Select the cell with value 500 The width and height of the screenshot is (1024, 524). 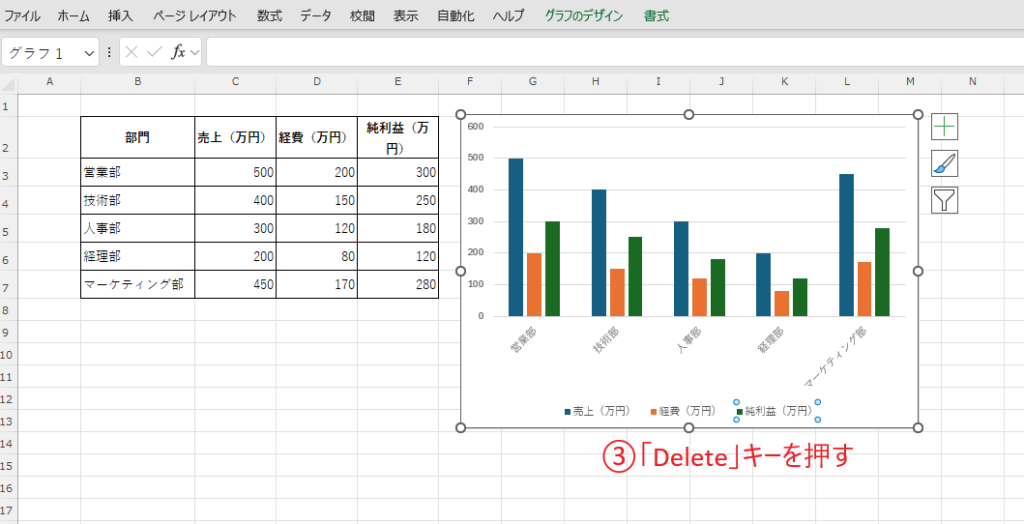(235, 172)
